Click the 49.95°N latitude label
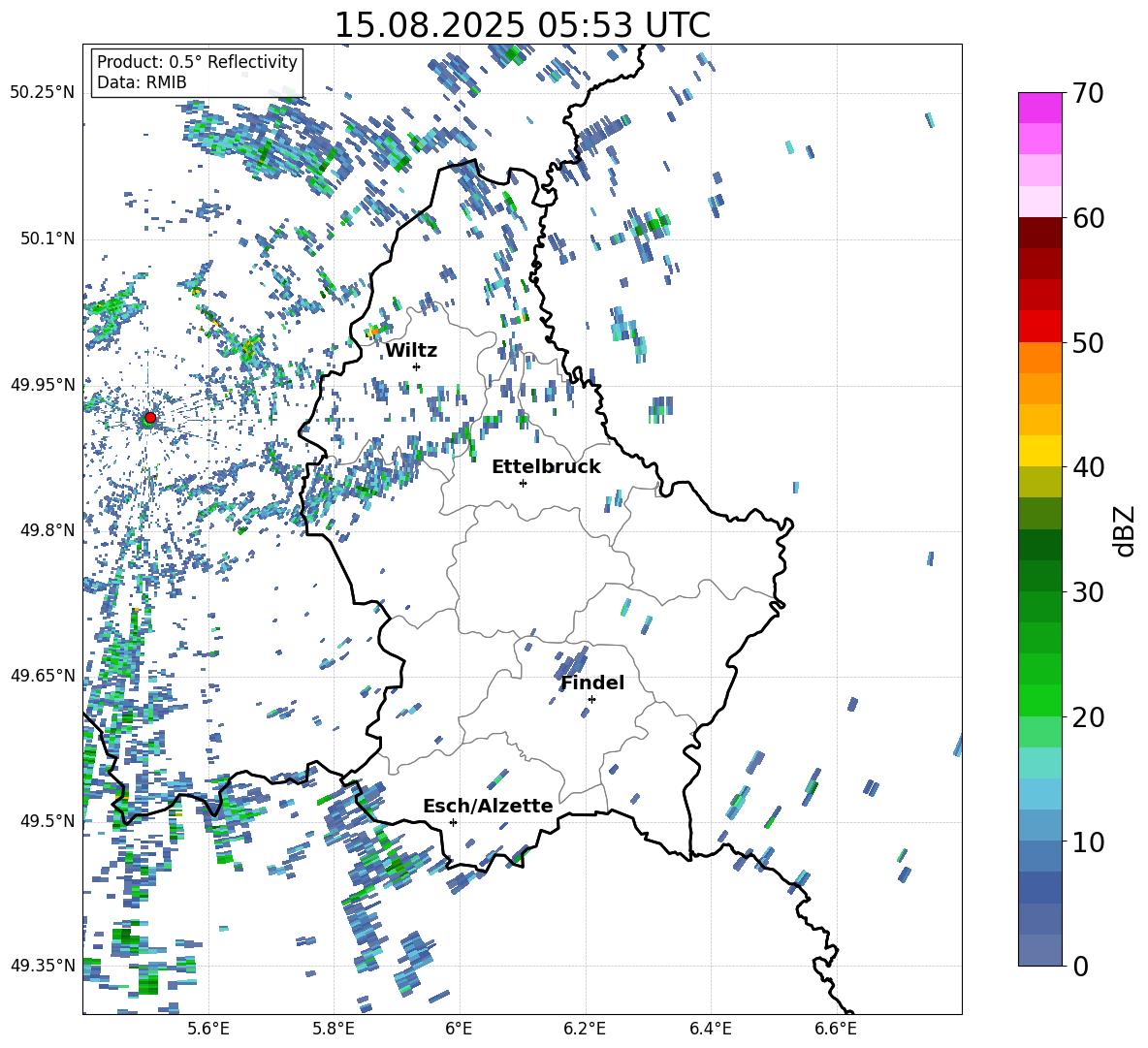Image resolution: width=1148 pixels, height=1048 pixels. point(42,384)
